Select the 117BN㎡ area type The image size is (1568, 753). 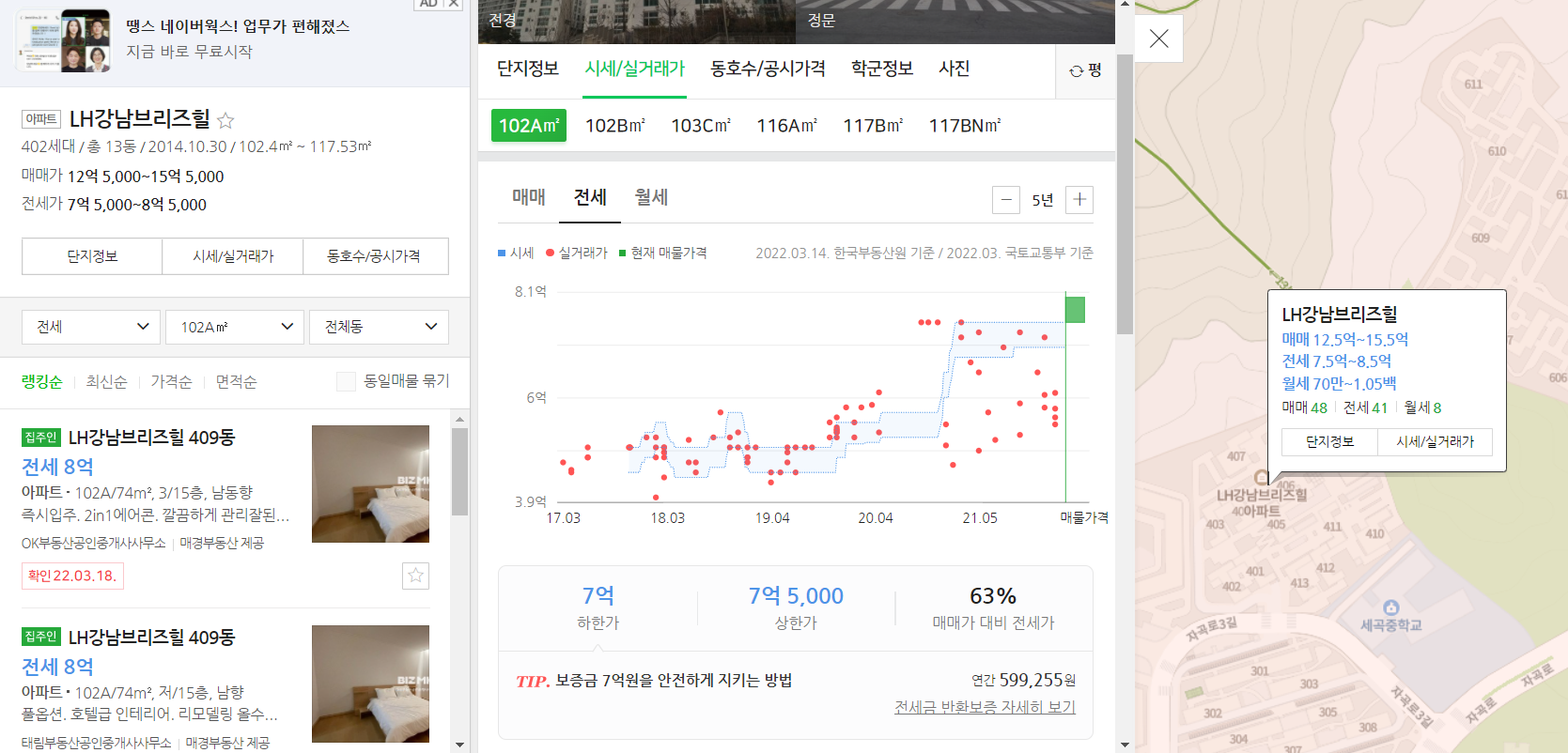[x=965, y=126]
